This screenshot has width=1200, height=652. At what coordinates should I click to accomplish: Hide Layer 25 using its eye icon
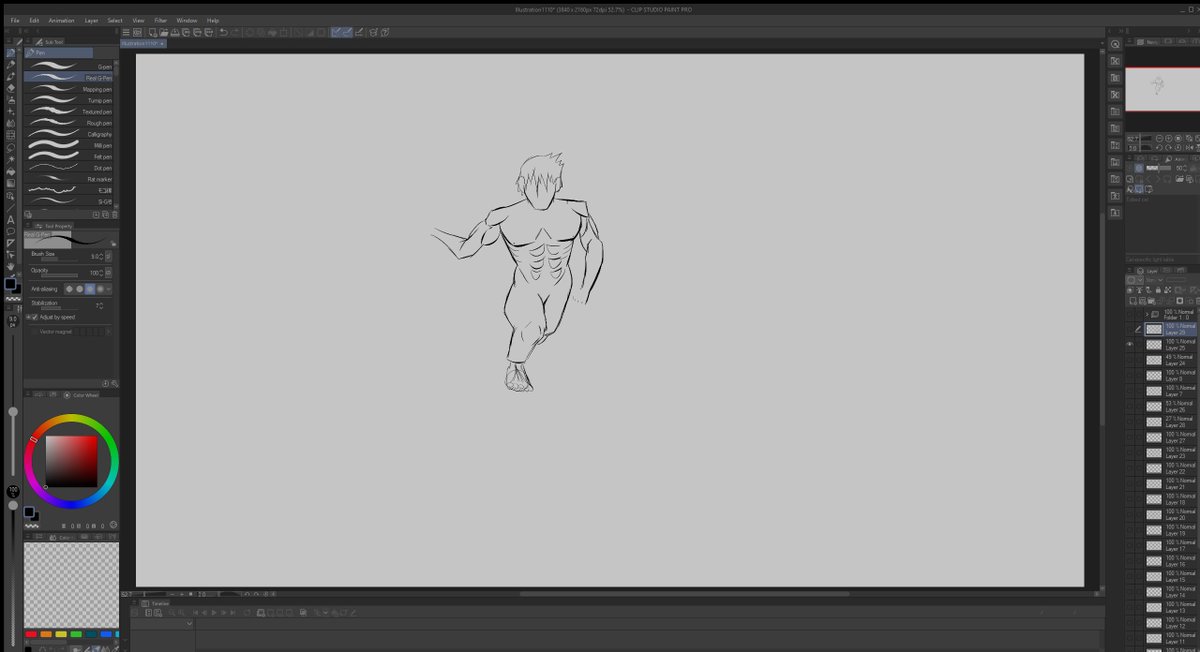1131,344
